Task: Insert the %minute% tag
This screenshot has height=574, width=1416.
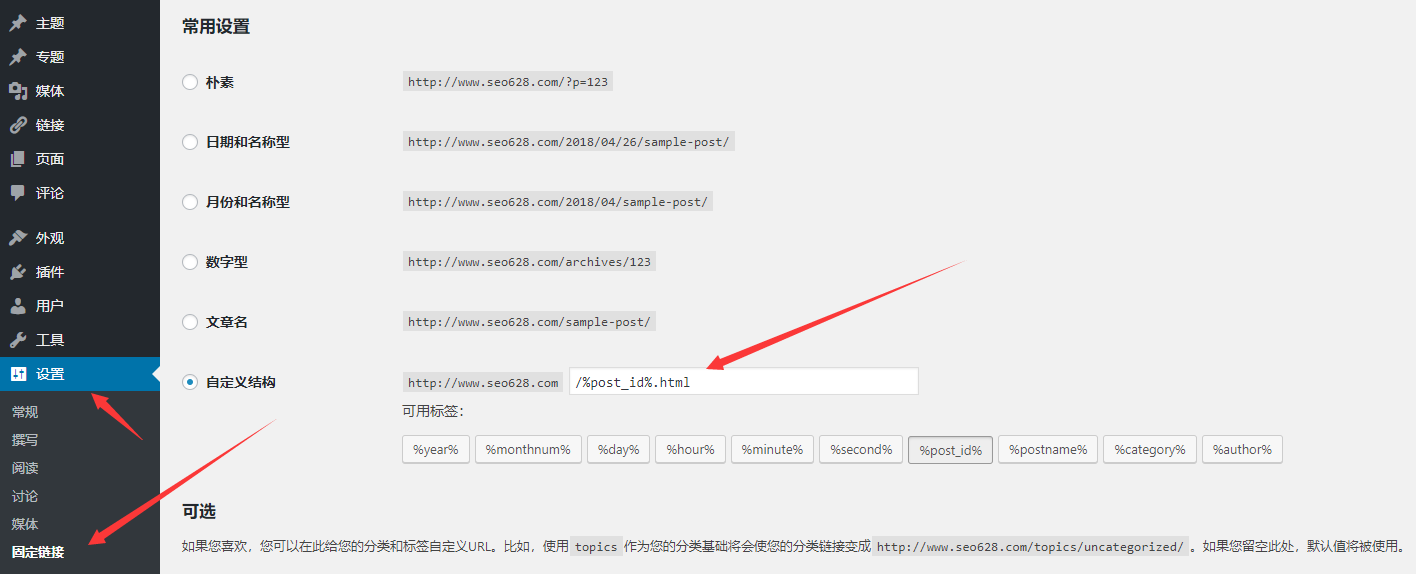Action: (x=773, y=450)
